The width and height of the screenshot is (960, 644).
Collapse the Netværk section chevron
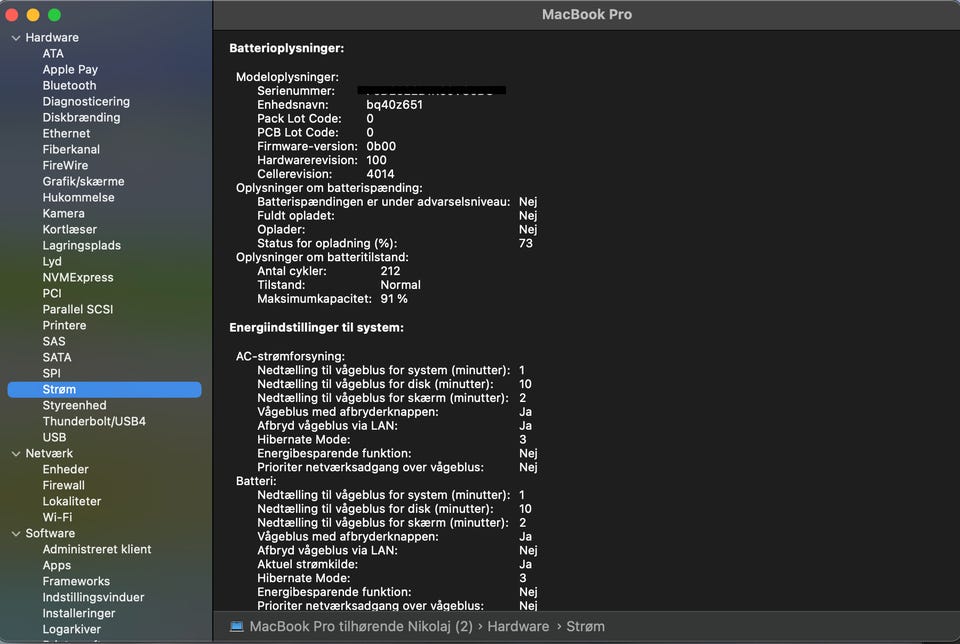click(x=16, y=454)
